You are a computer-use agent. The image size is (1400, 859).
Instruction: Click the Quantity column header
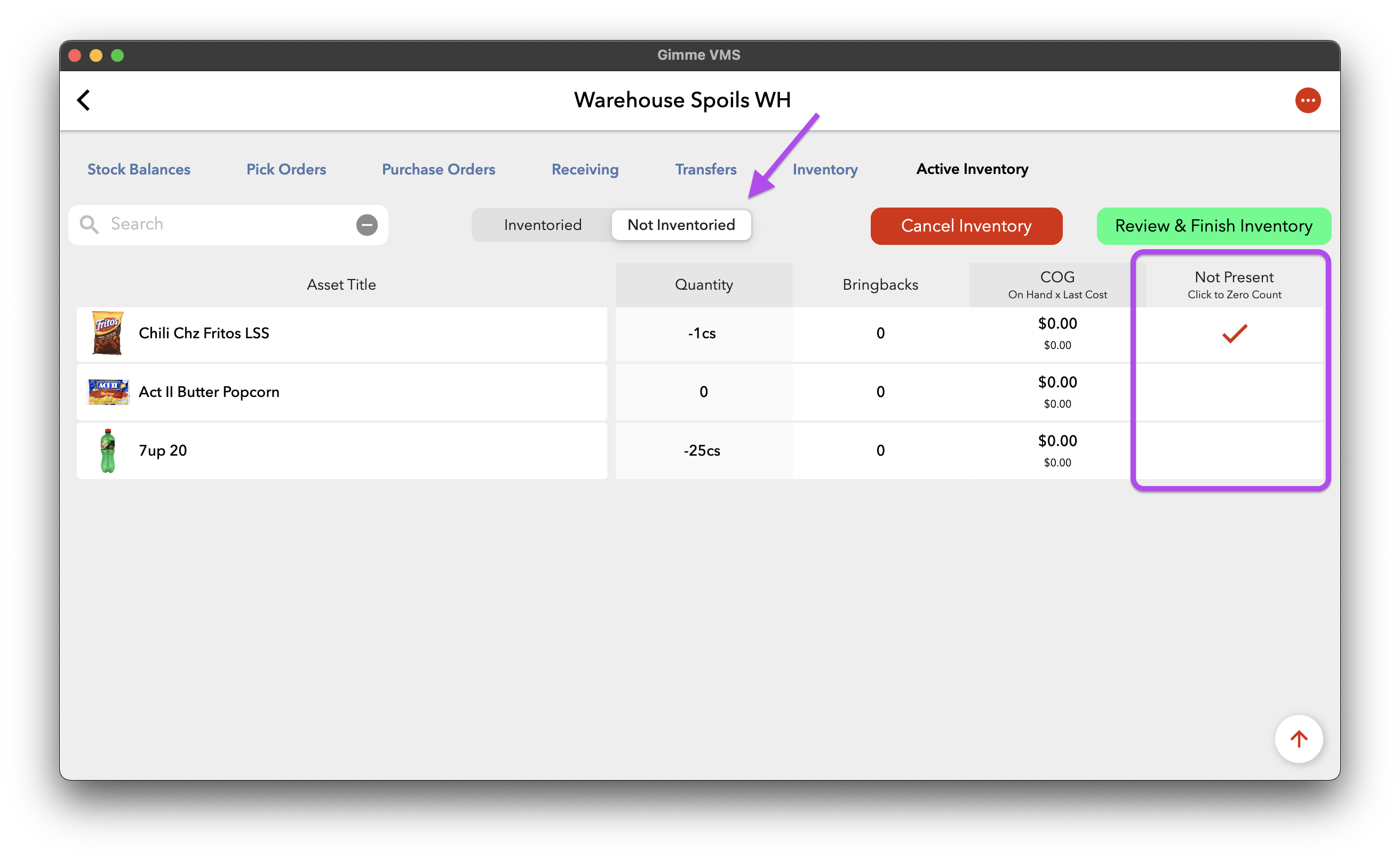[x=703, y=284]
